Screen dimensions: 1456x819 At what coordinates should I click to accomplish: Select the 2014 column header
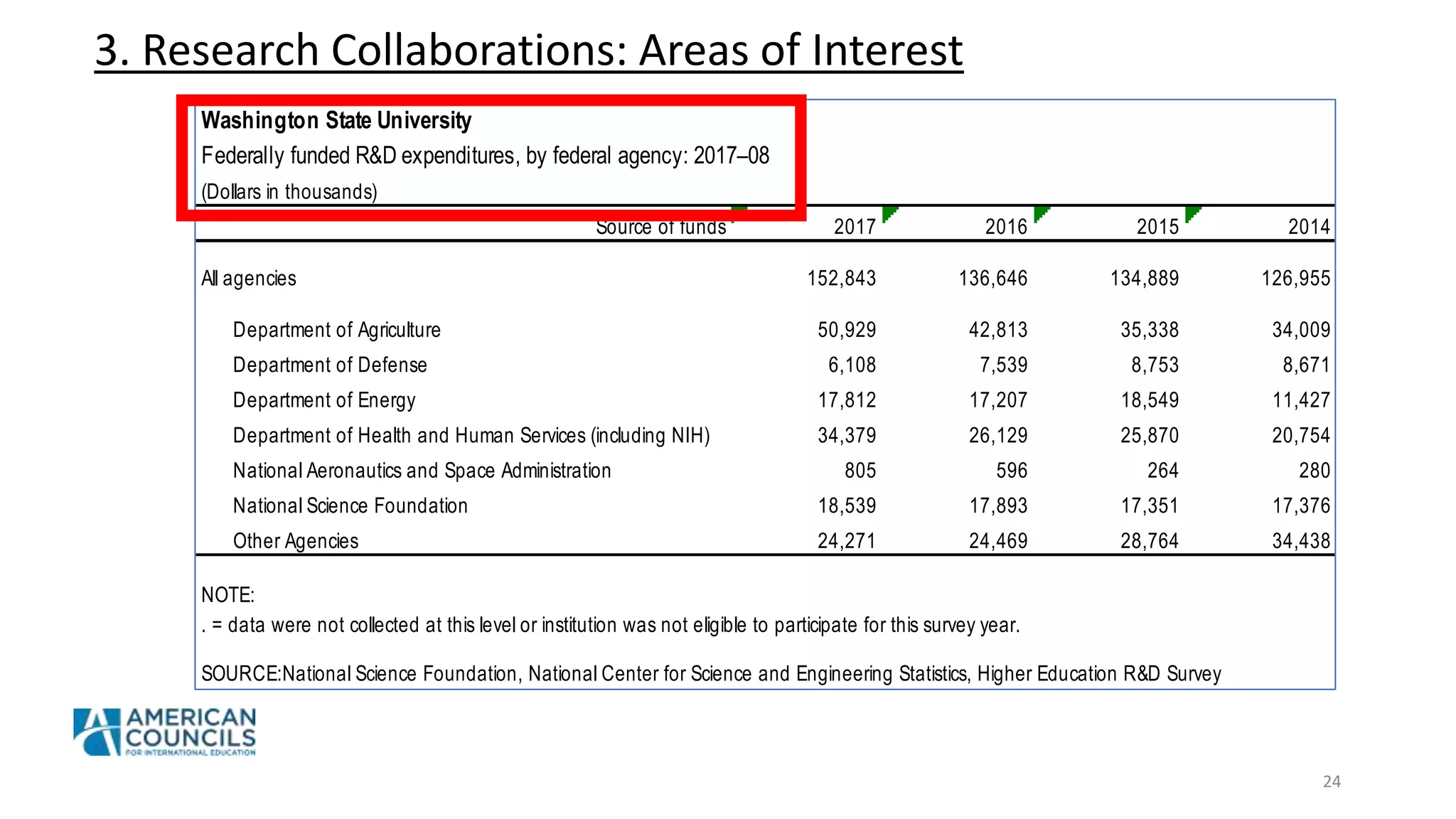point(1309,227)
